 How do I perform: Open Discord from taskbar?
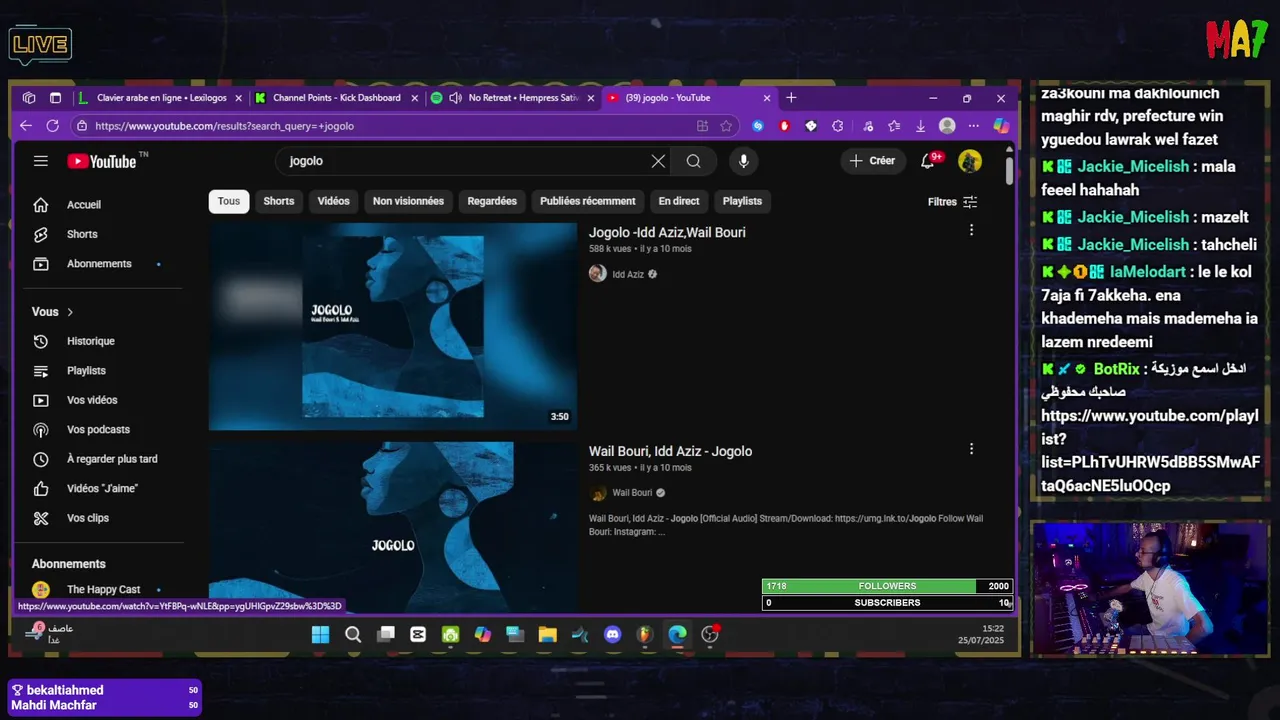point(613,635)
